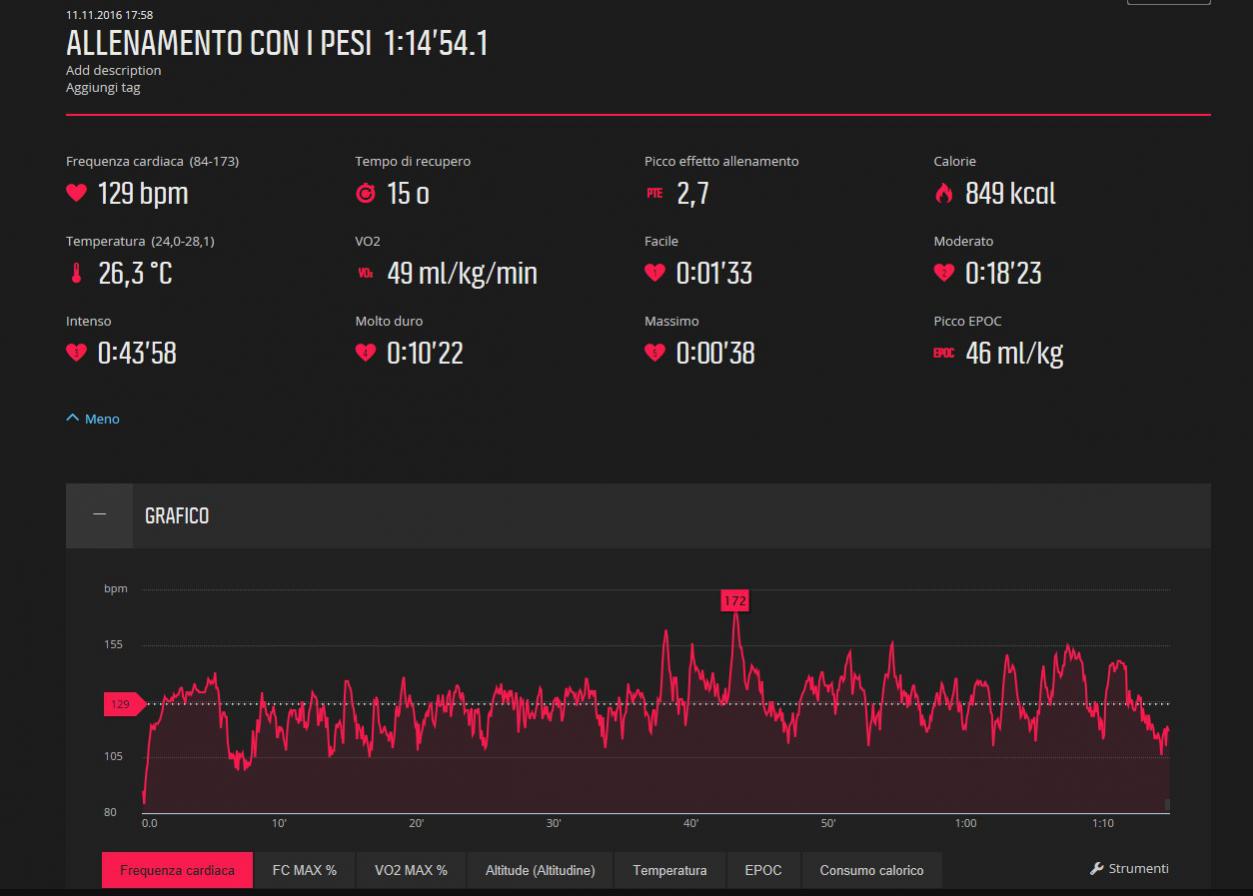Click the heart icon beside Intenso time 0:43'58
The height and width of the screenshot is (896, 1253).
tap(76, 353)
